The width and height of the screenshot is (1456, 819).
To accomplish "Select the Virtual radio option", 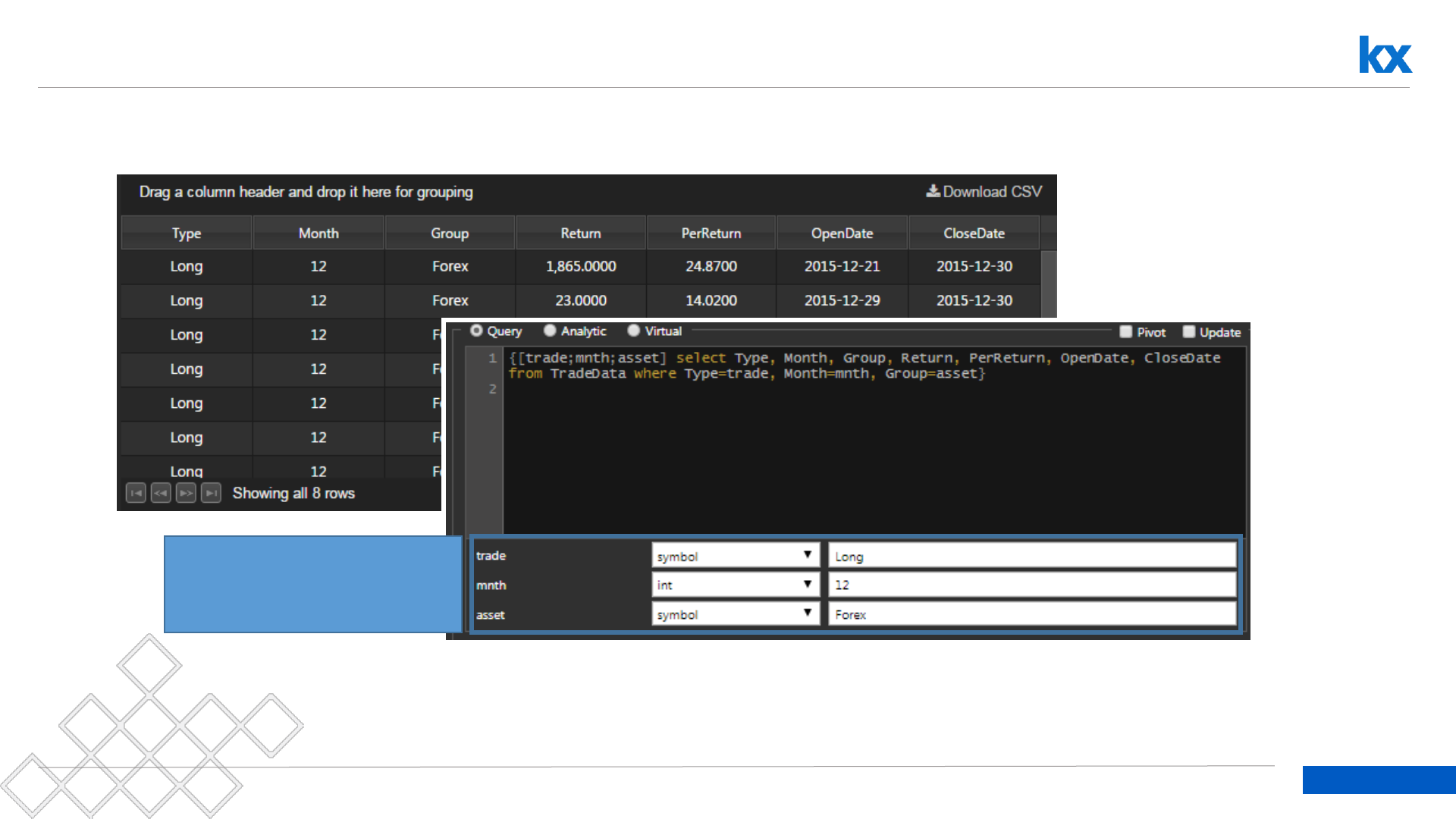I will pos(634,331).
